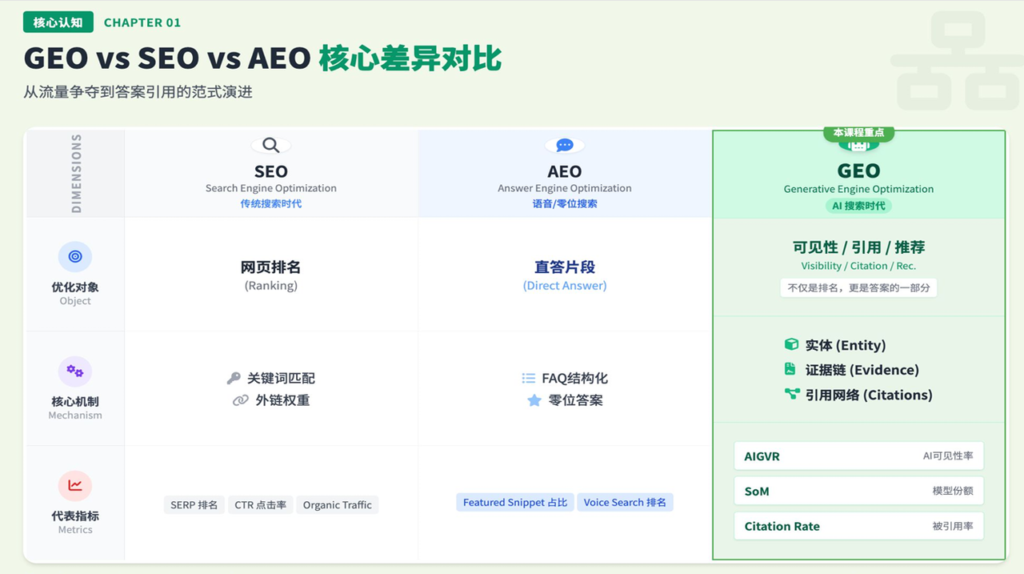Click the target icon above 优化对象

pos(75,257)
